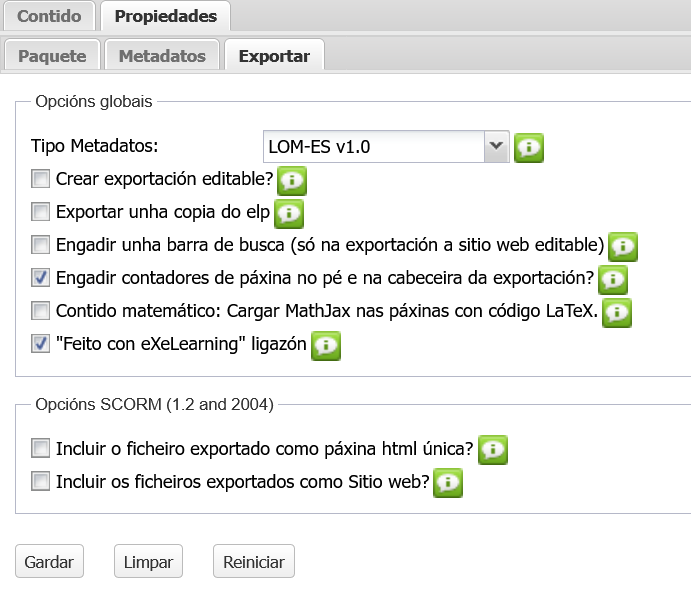Open help for exportados como Sitio web
The image size is (691, 591).
(449, 482)
